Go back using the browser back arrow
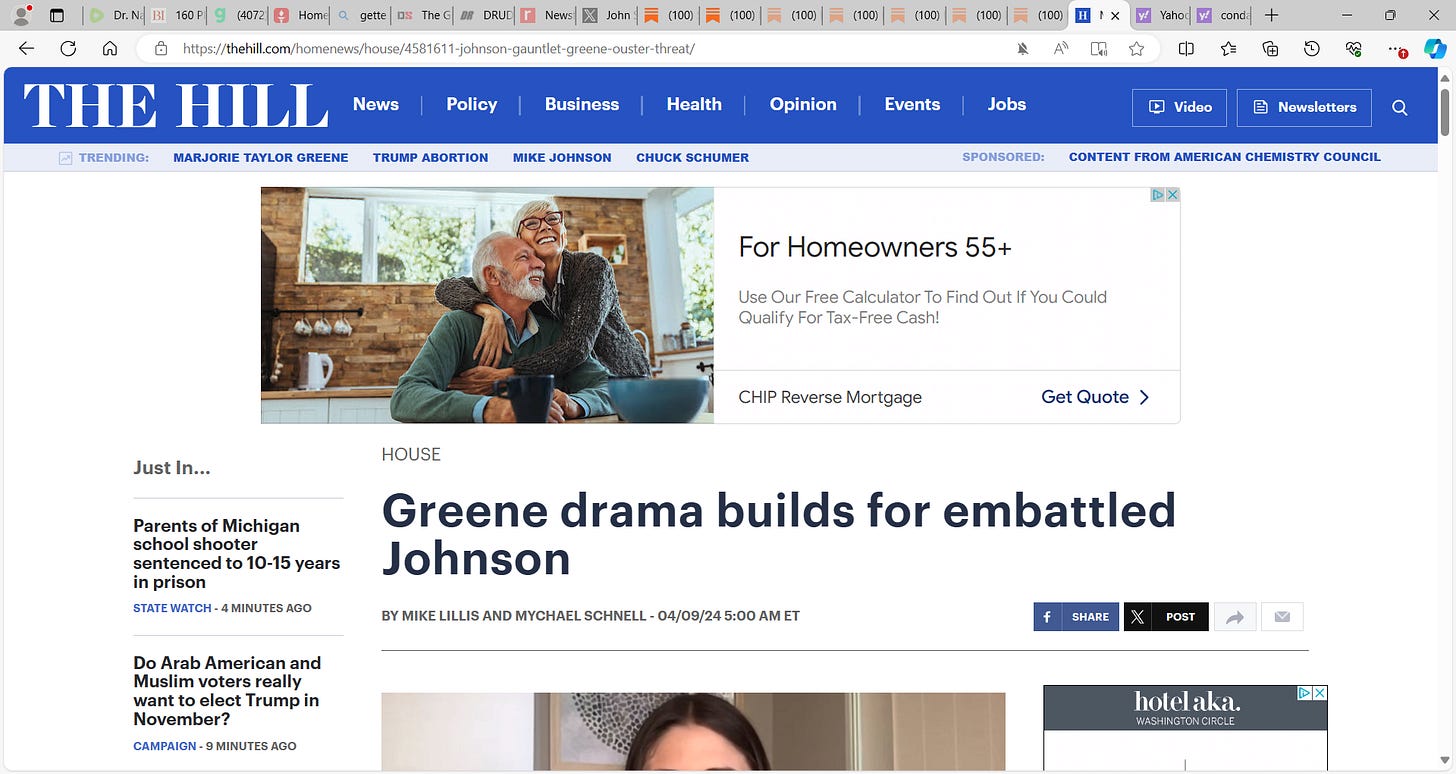This screenshot has width=1456, height=774. click(26, 48)
